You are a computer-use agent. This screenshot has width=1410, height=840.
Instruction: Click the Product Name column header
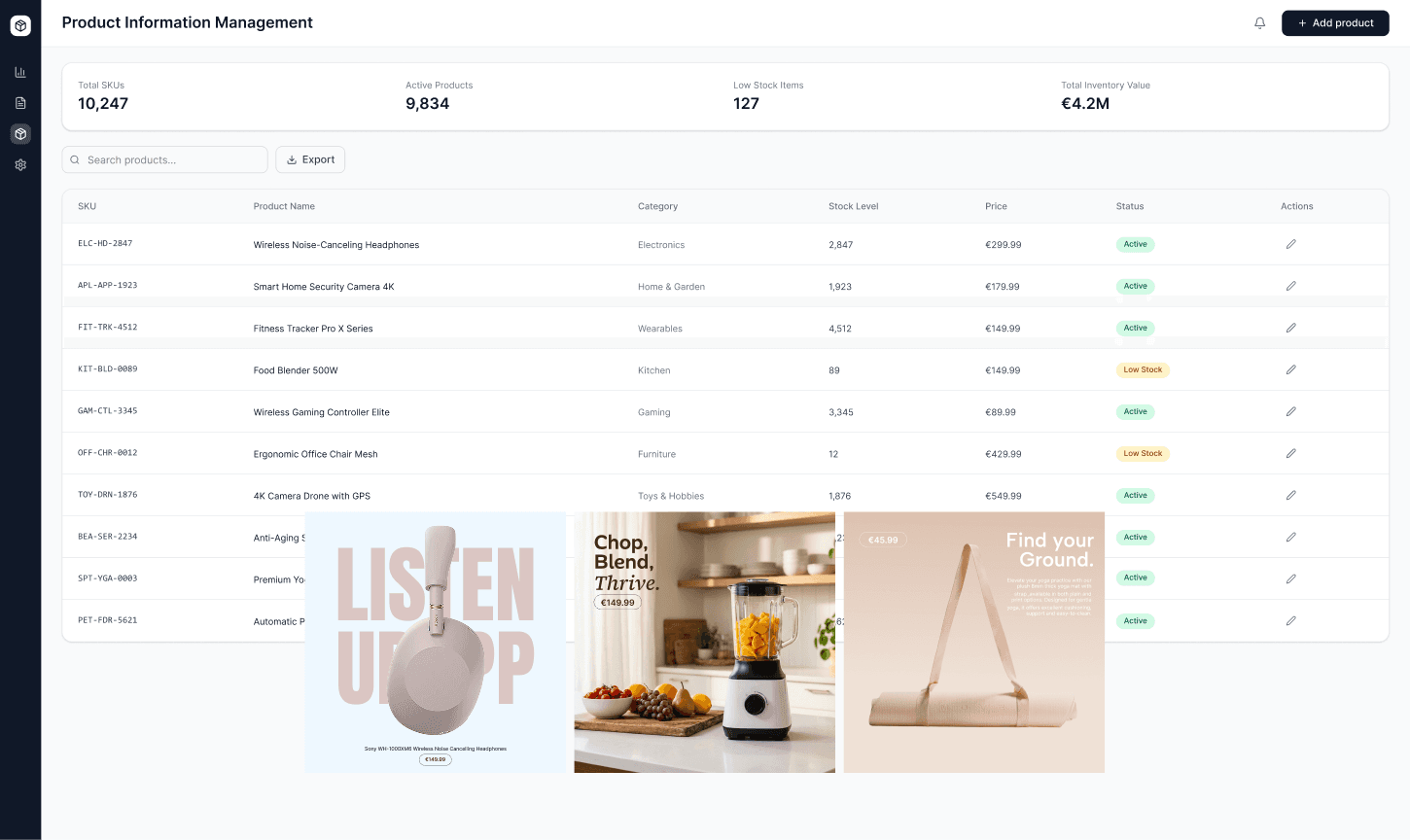(x=284, y=206)
